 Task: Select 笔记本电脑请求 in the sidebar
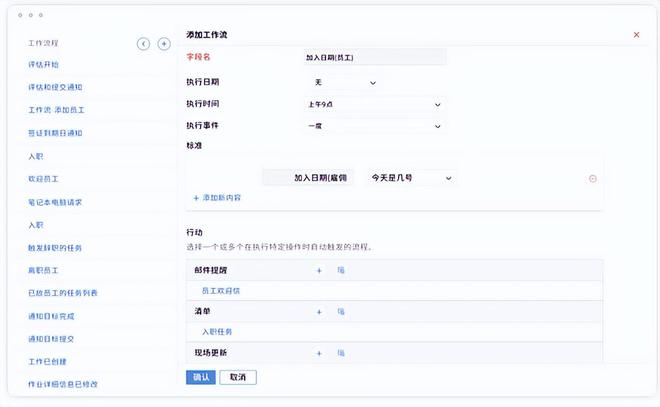55,202
